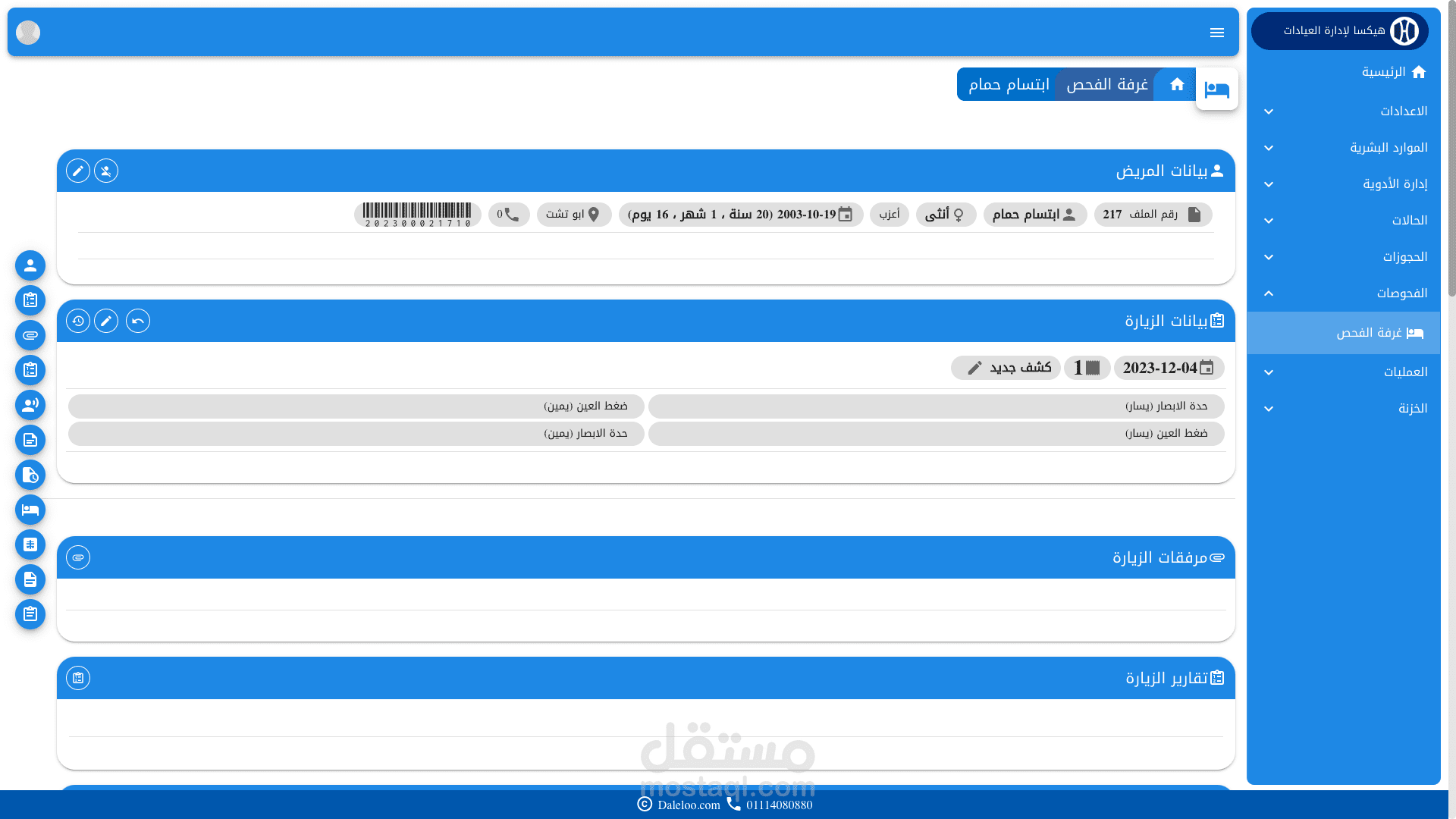Click the bed floating side button

point(30,510)
